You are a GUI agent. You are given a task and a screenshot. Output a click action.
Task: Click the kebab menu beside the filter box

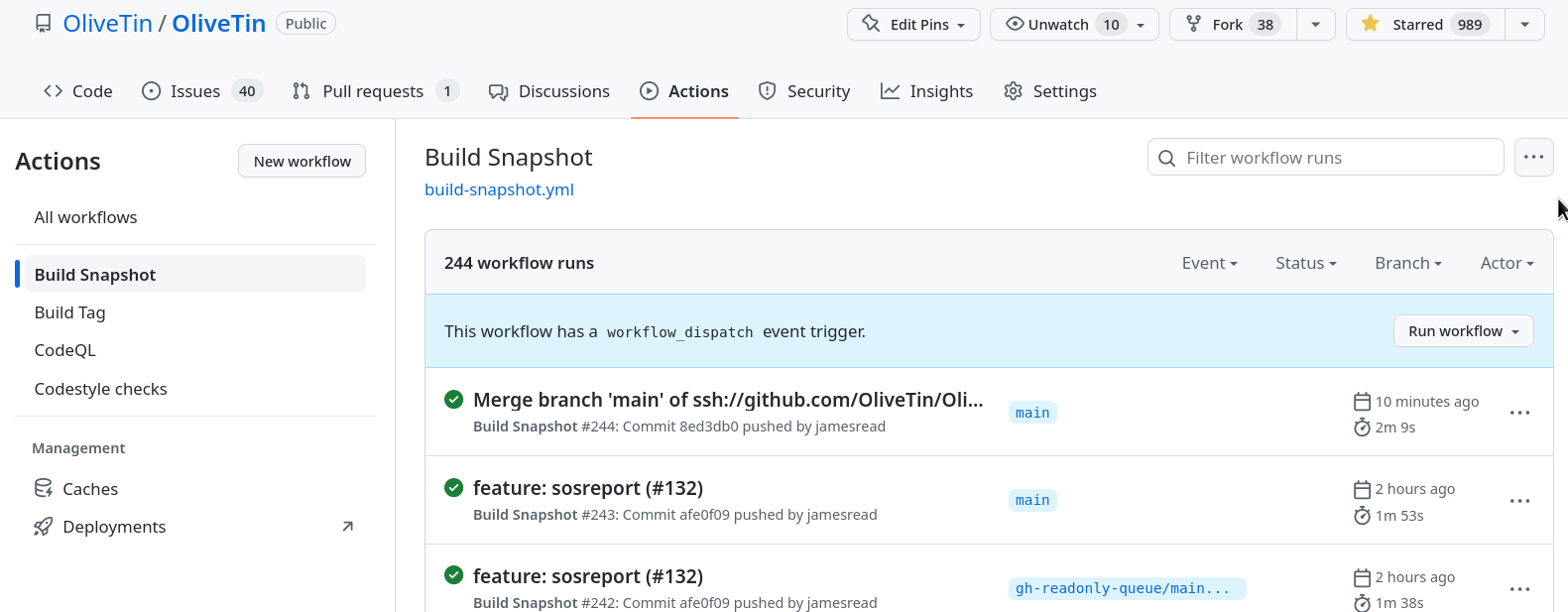coord(1533,157)
